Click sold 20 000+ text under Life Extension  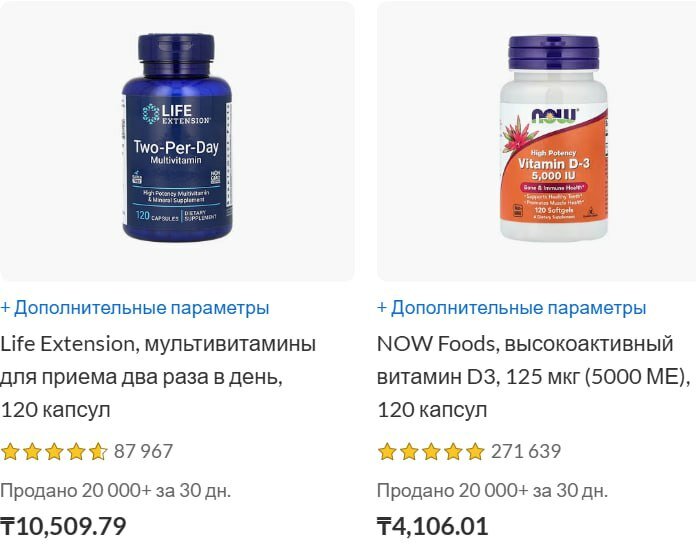[115, 491]
